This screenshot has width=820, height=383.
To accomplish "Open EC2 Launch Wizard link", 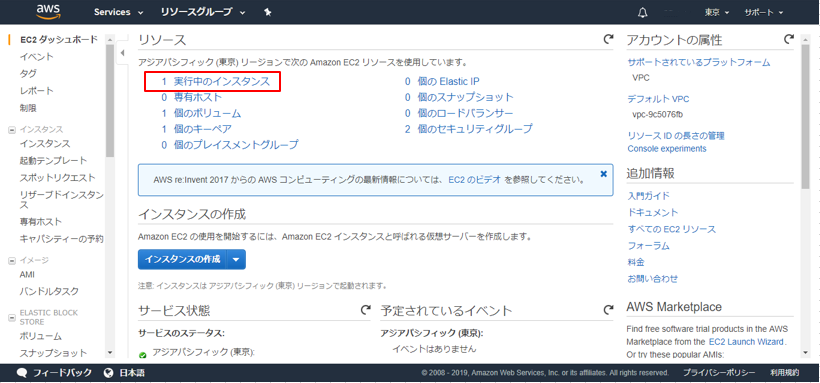I will coord(746,342).
